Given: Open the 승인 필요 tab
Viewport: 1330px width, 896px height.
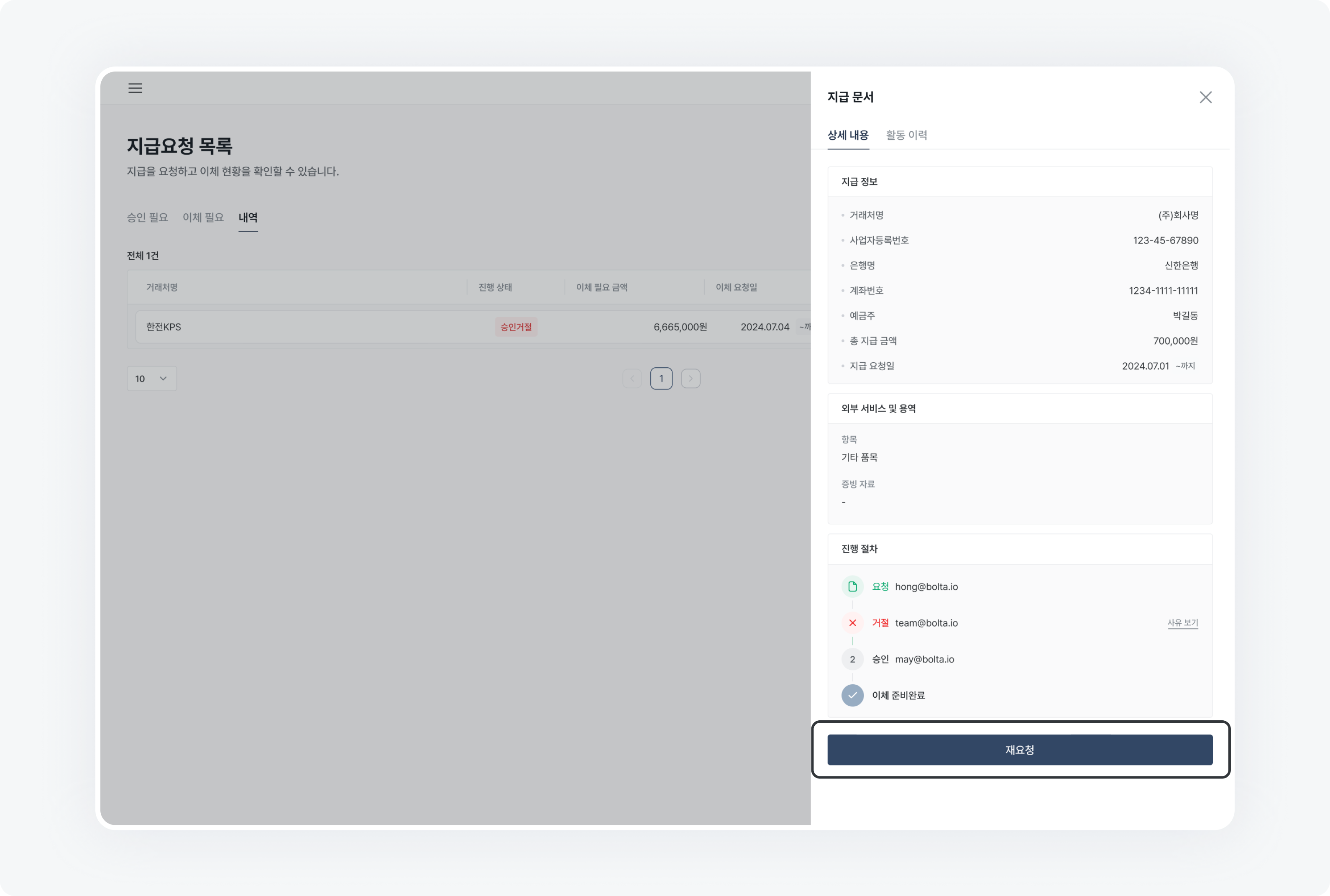Looking at the screenshot, I should pyautogui.click(x=146, y=217).
